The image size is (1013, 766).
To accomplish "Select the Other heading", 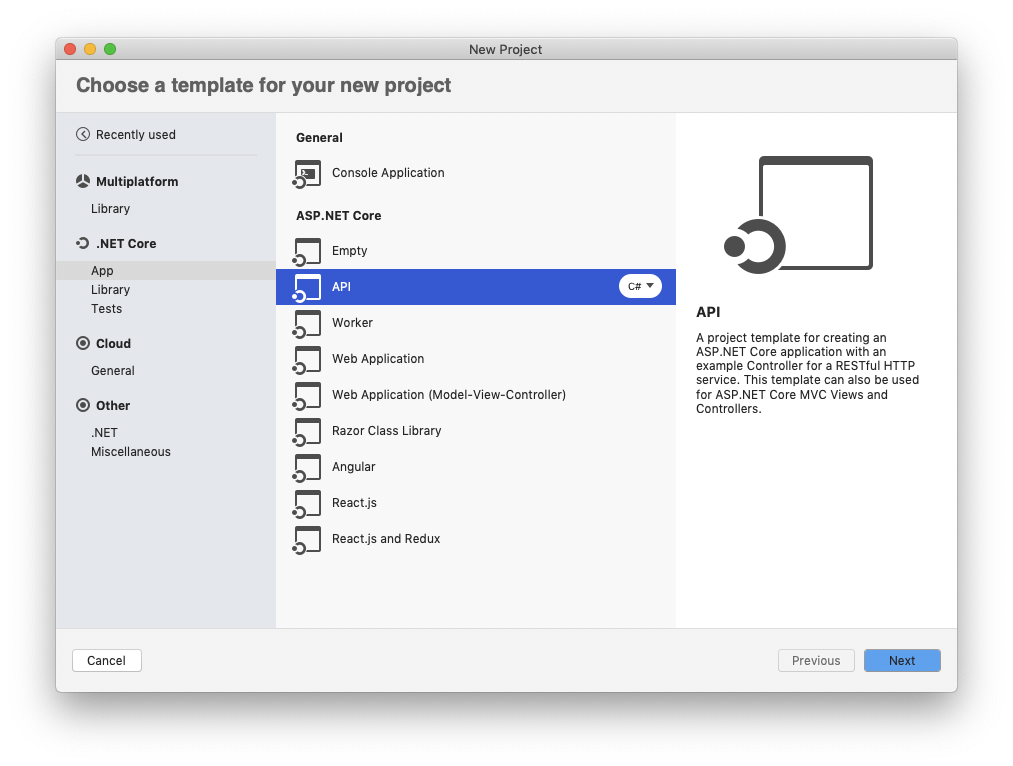I will pos(113,406).
